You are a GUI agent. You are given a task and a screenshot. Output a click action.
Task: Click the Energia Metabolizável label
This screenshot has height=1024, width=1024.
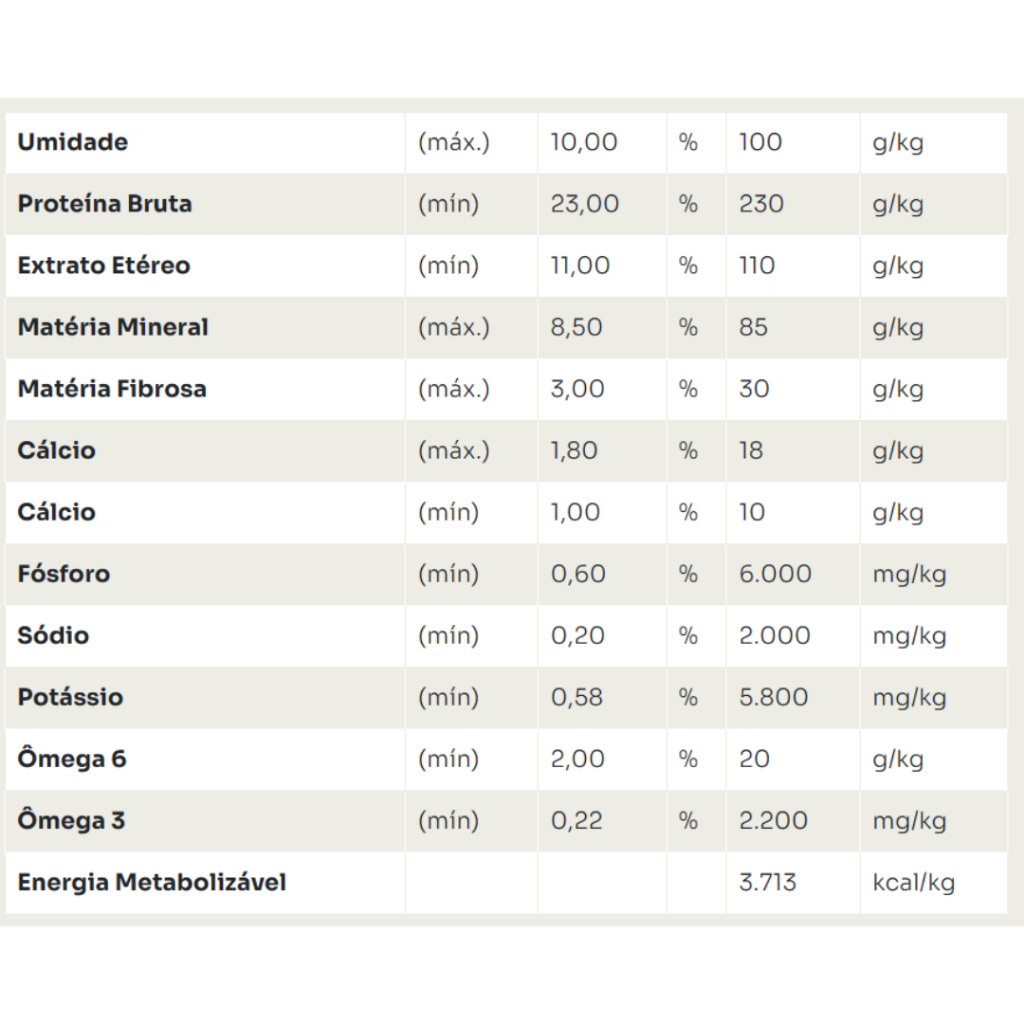click(152, 883)
